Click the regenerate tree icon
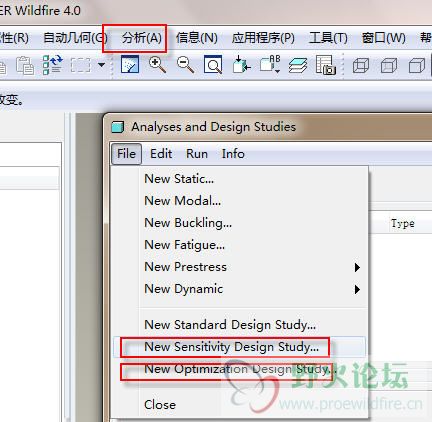The width and height of the screenshot is (432, 422). pyautogui.click(x=53, y=65)
